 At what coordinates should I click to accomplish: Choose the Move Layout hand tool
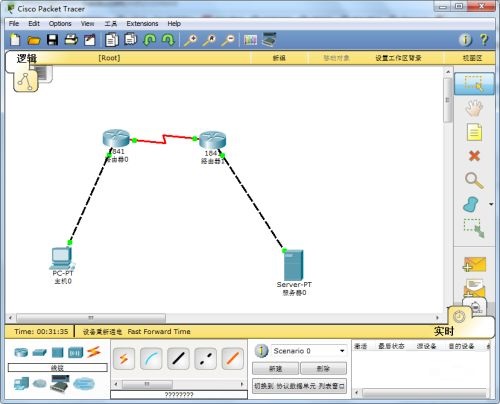[x=474, y=108]
